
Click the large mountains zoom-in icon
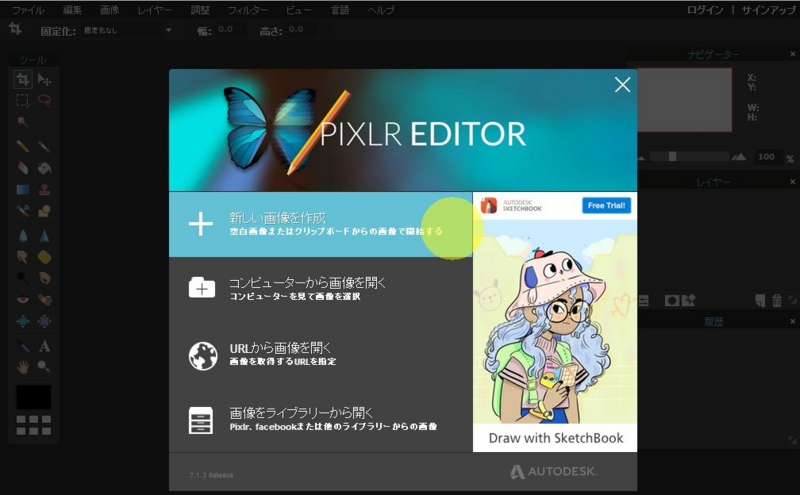(x=739, y=157)
